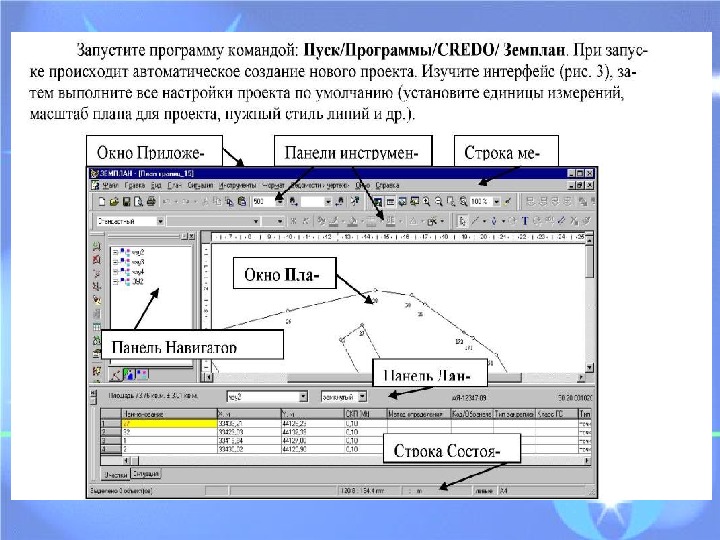Click the Наименование column header

pos(169,414)
